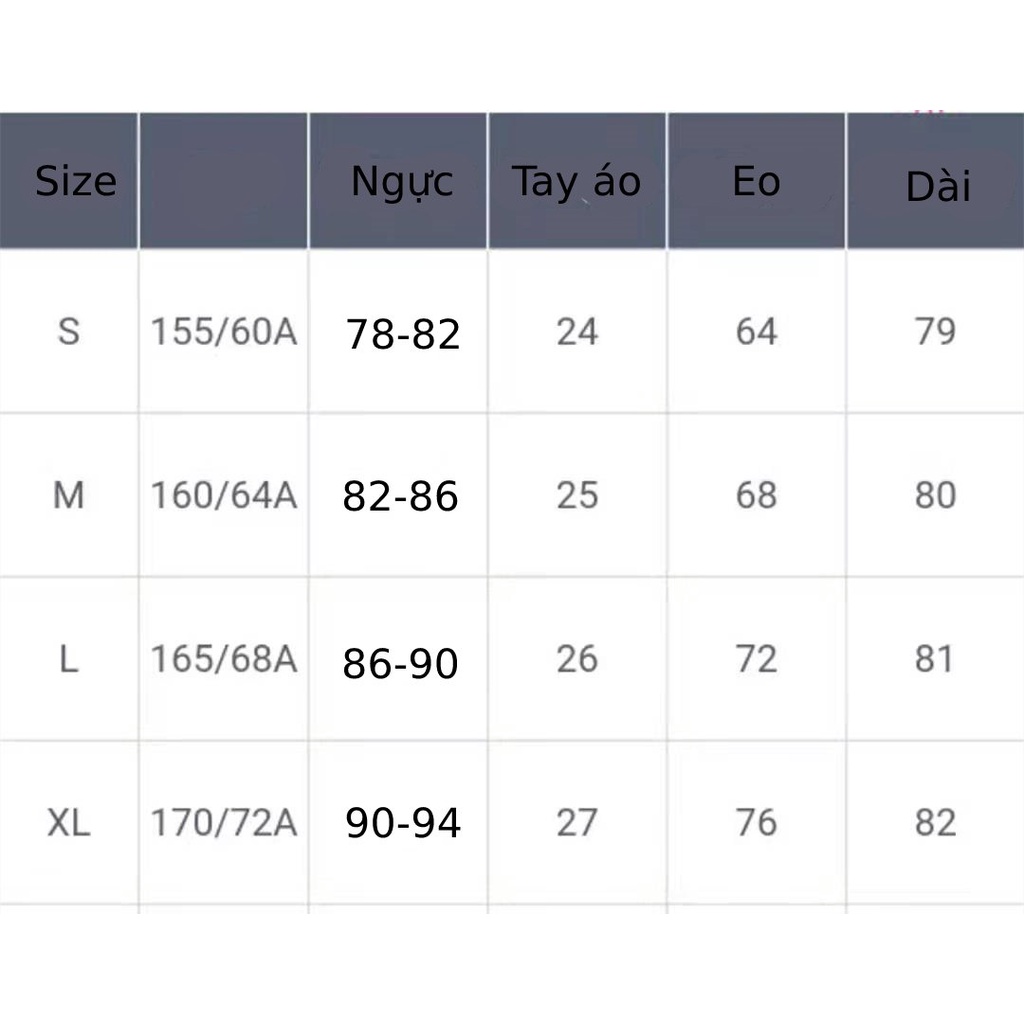Click the Tay áo column header
Image resolution: width=1024 pixels, height=1024 pixels.
576,182
